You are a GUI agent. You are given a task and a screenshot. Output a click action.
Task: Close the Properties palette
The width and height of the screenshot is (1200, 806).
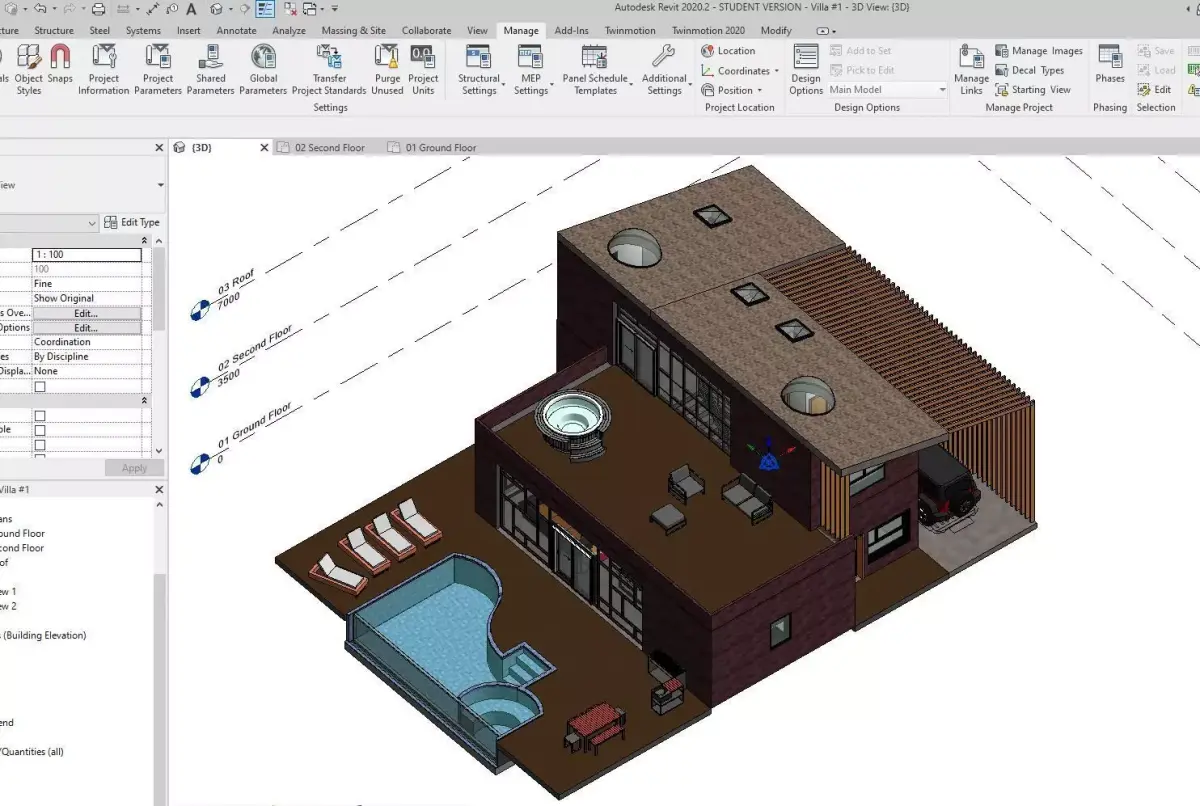[159, 148]
